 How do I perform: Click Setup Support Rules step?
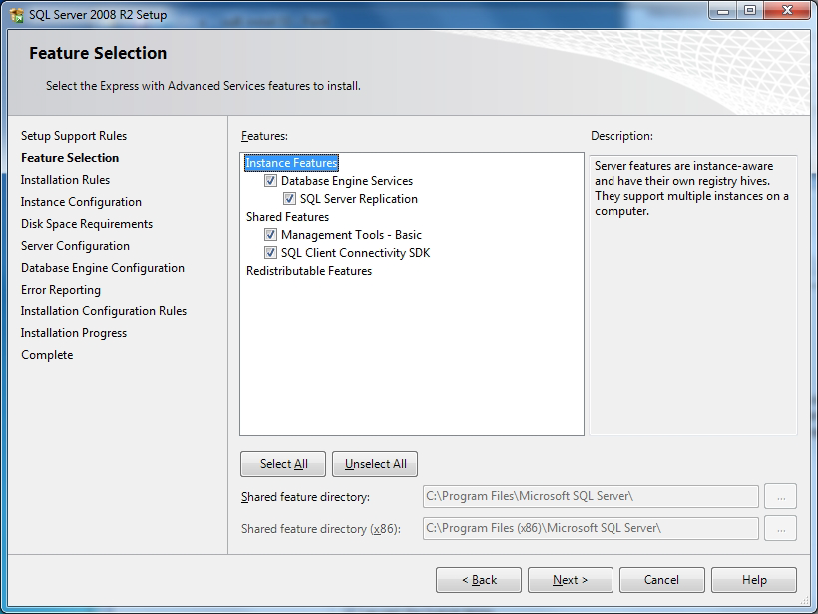click(x=74, y=136)
